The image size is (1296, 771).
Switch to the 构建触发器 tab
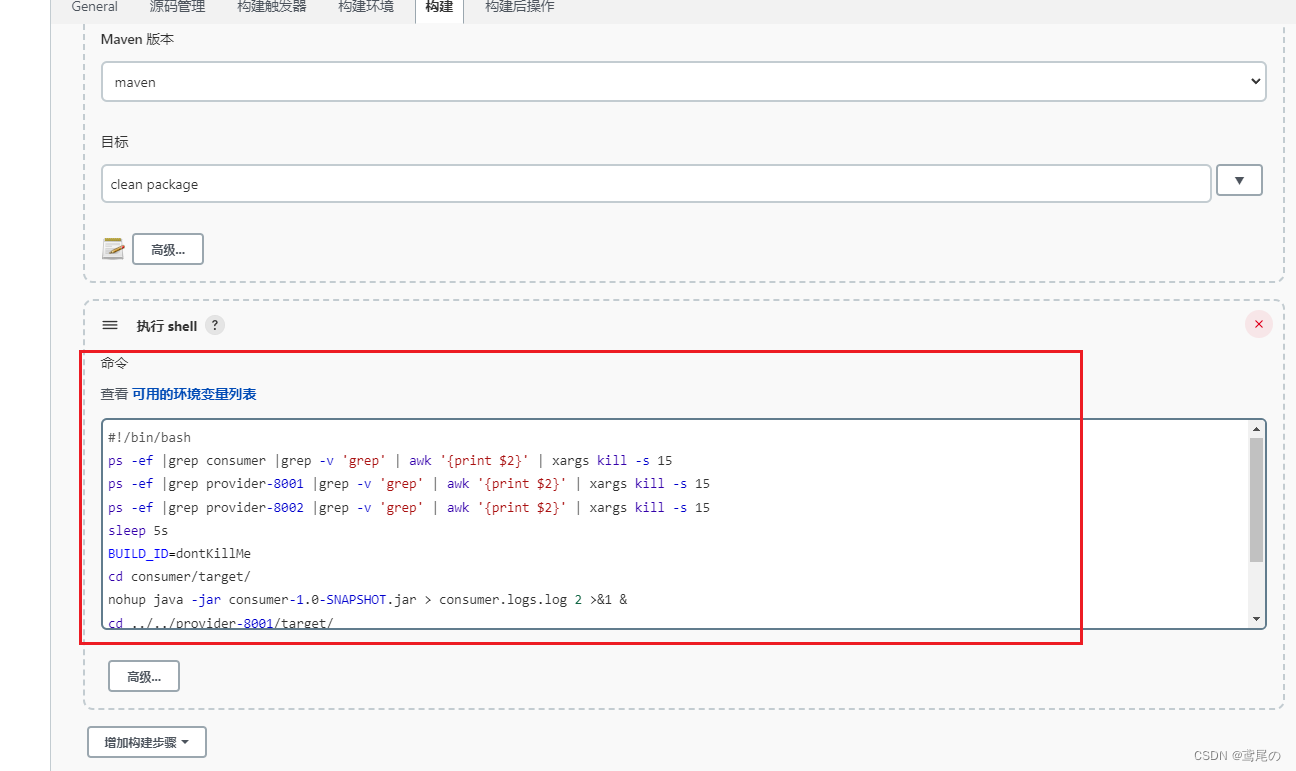point(272,7)
